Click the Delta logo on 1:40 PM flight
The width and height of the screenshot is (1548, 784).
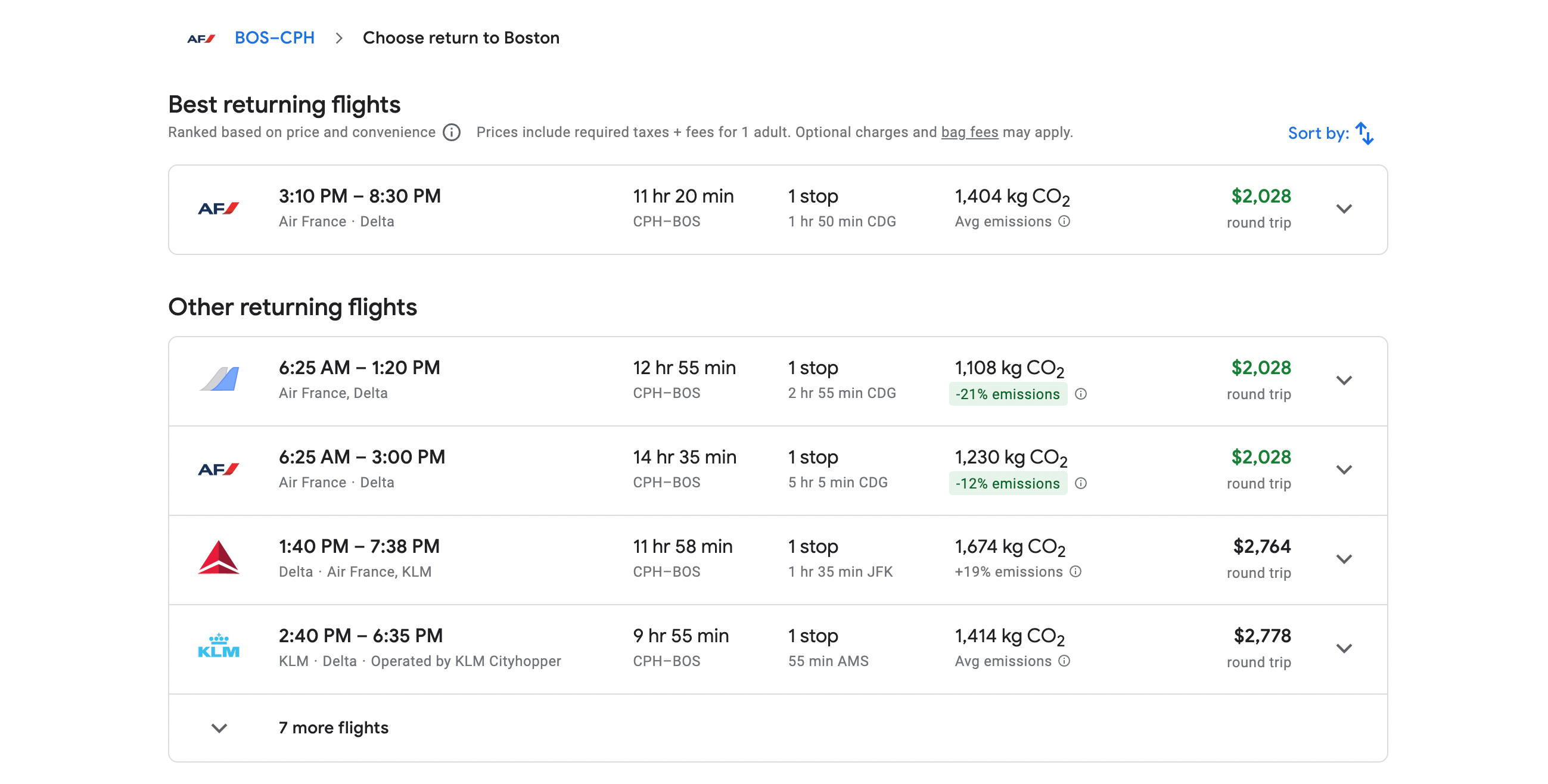click(x=218, y=558)
